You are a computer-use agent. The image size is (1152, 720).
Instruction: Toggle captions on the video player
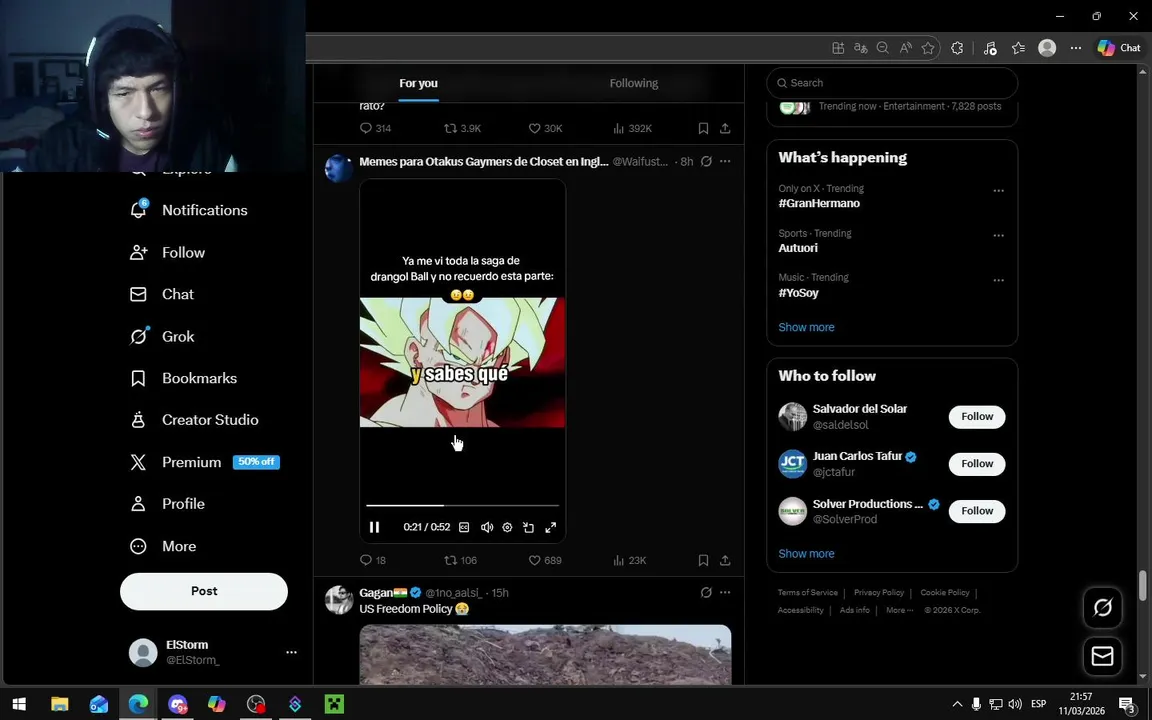click(464, 528)
